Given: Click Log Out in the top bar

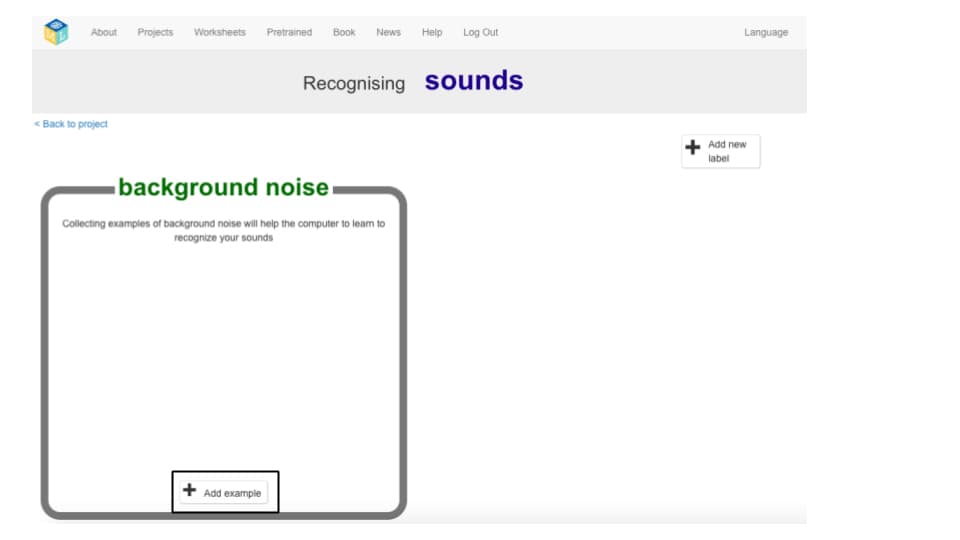Looking at the screenshot, I should click(481, 32).
